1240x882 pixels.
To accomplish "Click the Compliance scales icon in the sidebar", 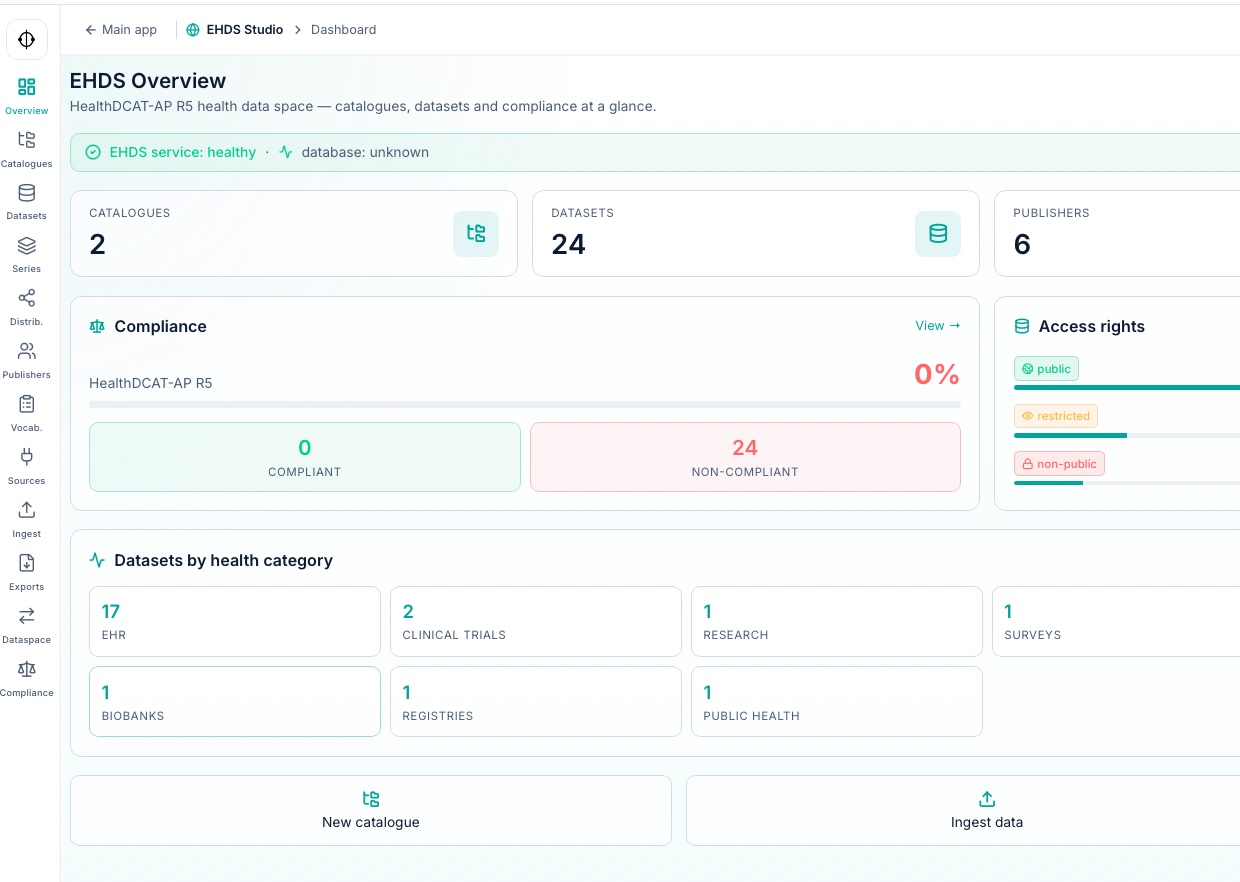I will coord(26,676).
